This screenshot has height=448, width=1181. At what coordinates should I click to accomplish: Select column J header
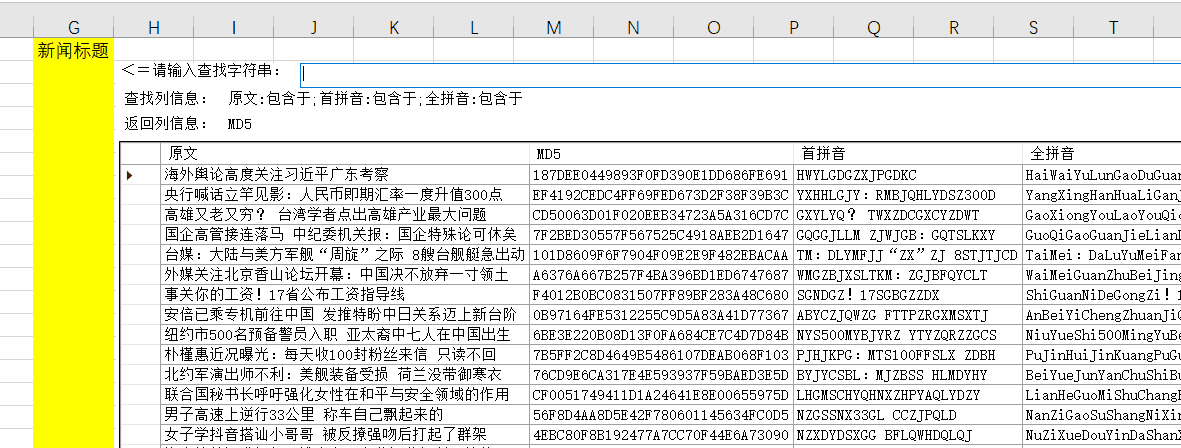coord(313,28)
